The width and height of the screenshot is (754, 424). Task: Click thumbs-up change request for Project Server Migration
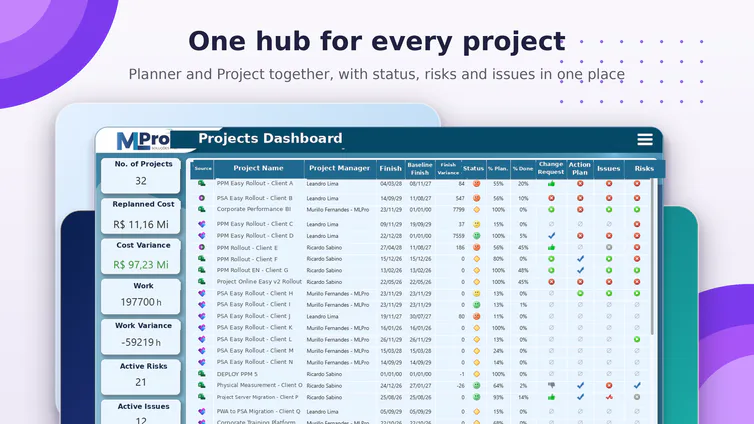pos(551,397)
